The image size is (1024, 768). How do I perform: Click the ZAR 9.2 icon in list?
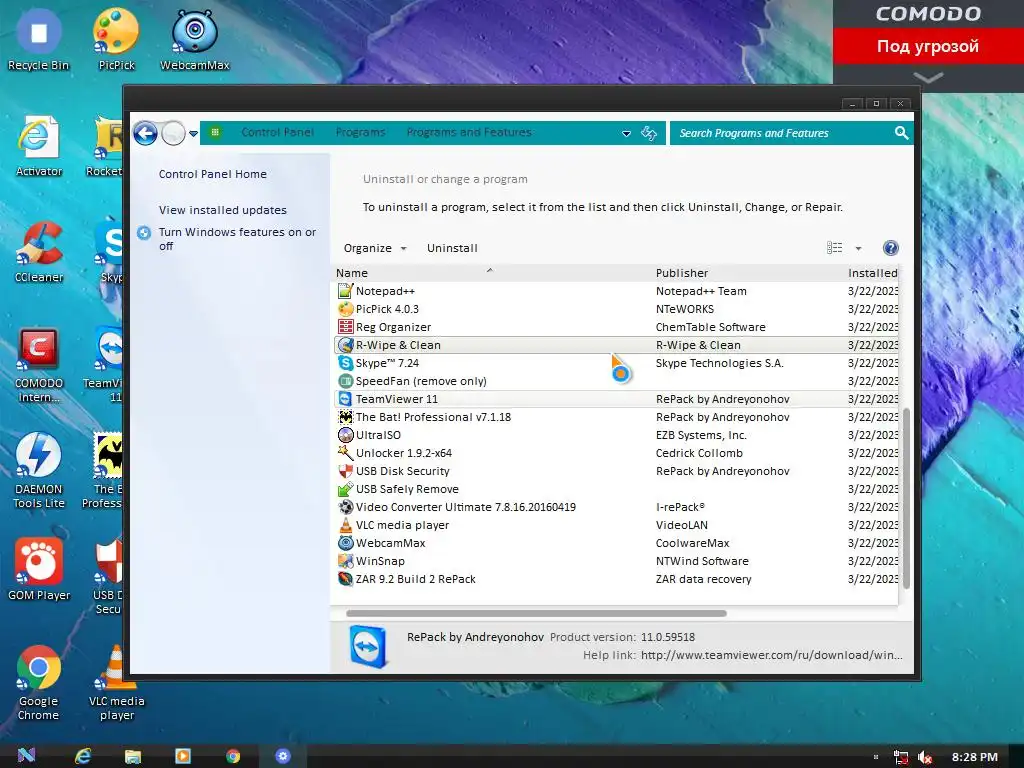pos(345,579)
